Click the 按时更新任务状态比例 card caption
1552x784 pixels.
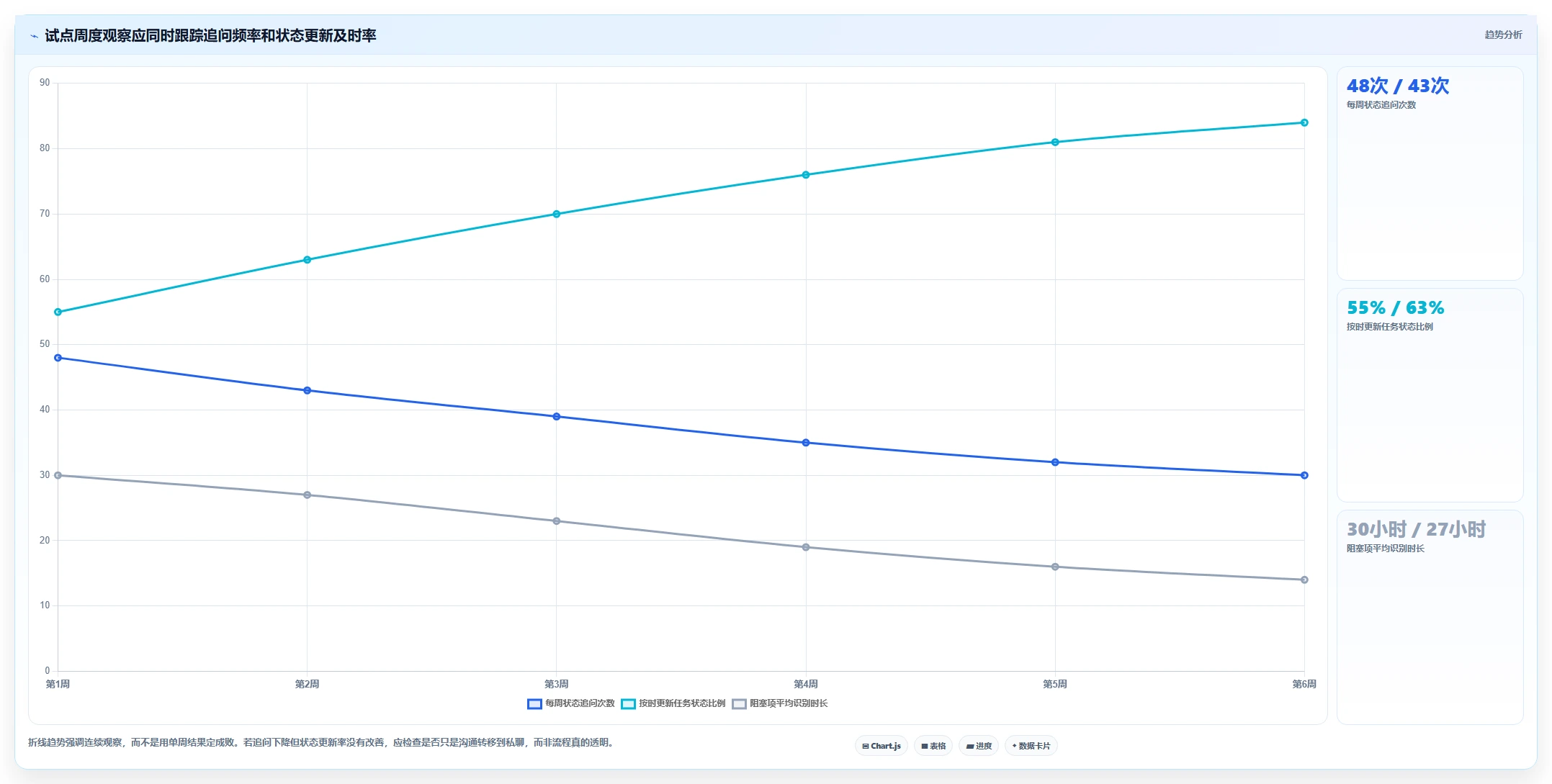pos(1390,327)
